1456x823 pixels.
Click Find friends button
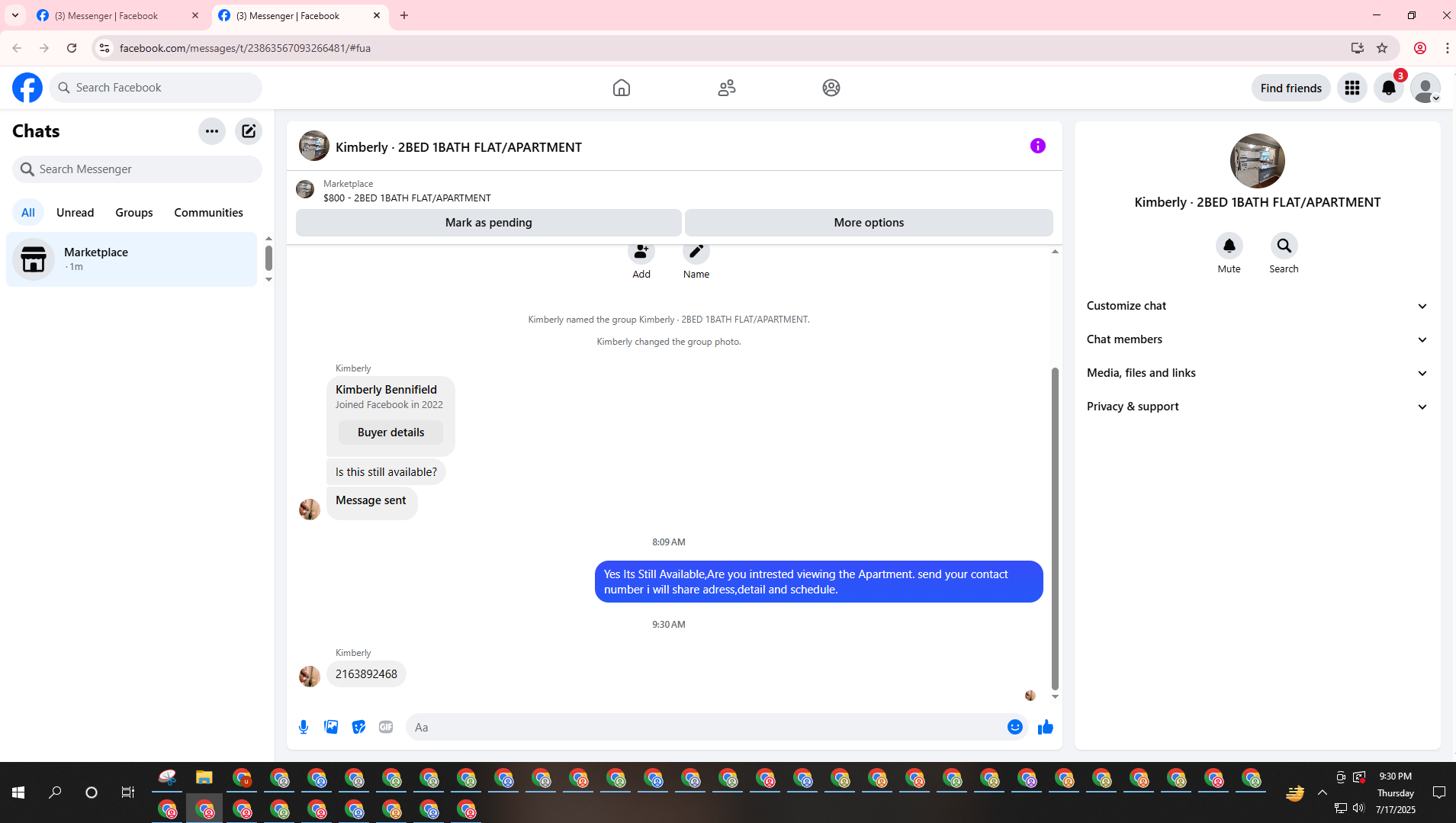coord(1290,88)
